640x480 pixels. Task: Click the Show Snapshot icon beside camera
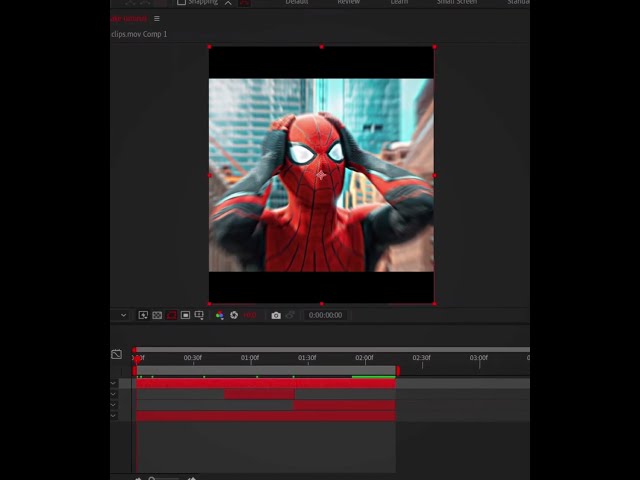[290, 315]
